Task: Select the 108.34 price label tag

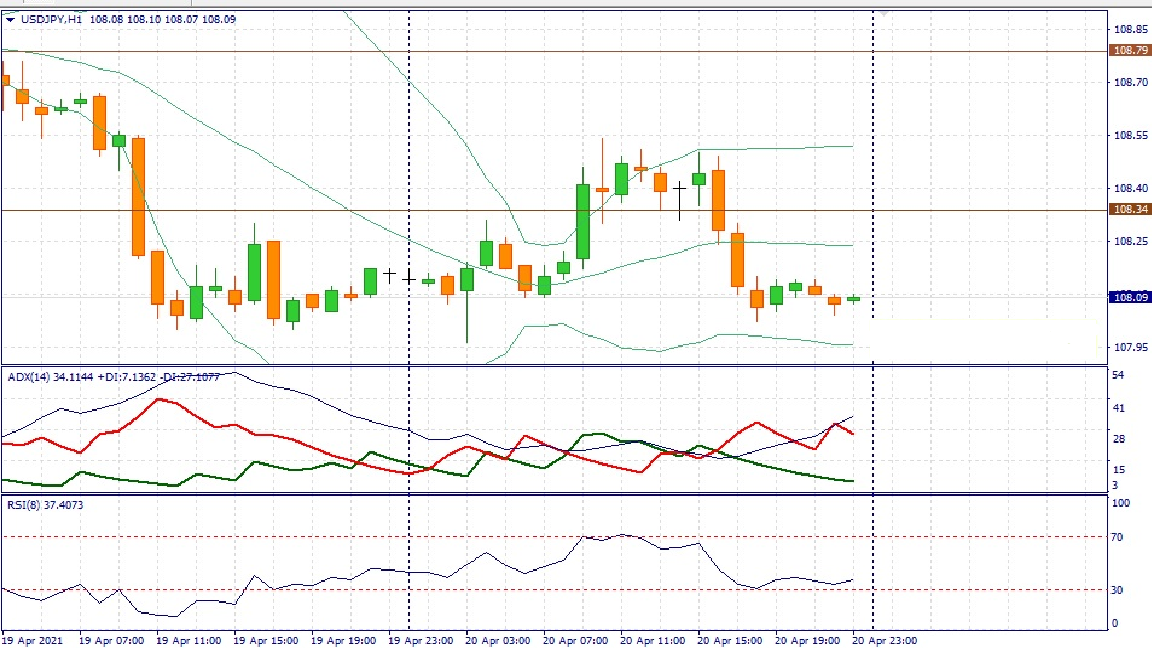Action: click(1130, 209)
